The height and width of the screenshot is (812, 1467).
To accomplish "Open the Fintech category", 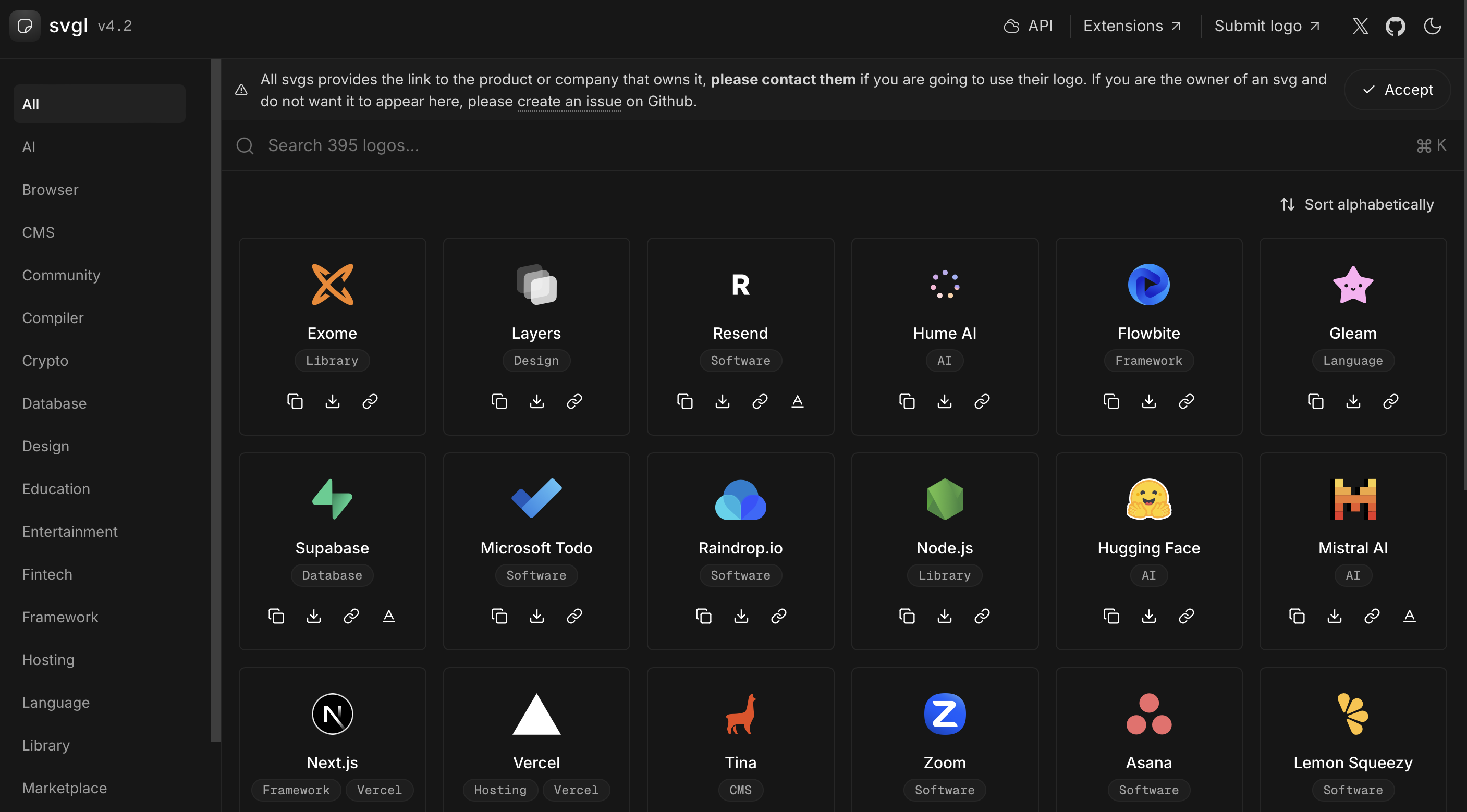I will 100,574.
